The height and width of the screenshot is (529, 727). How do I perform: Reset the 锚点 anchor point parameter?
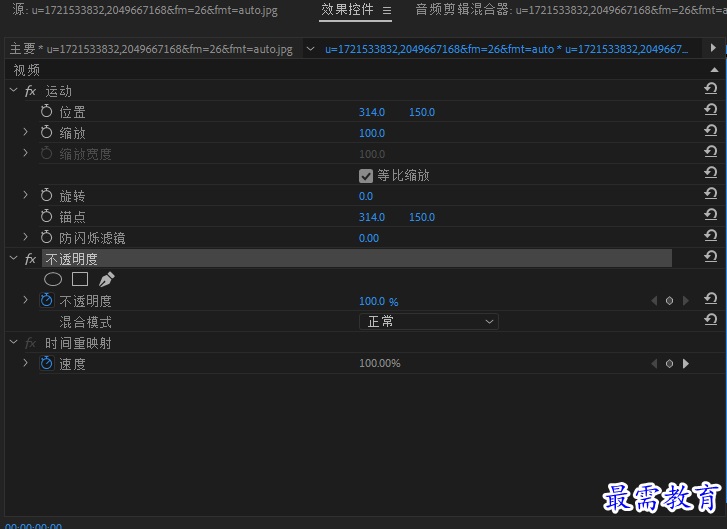(x=710, y=214)
